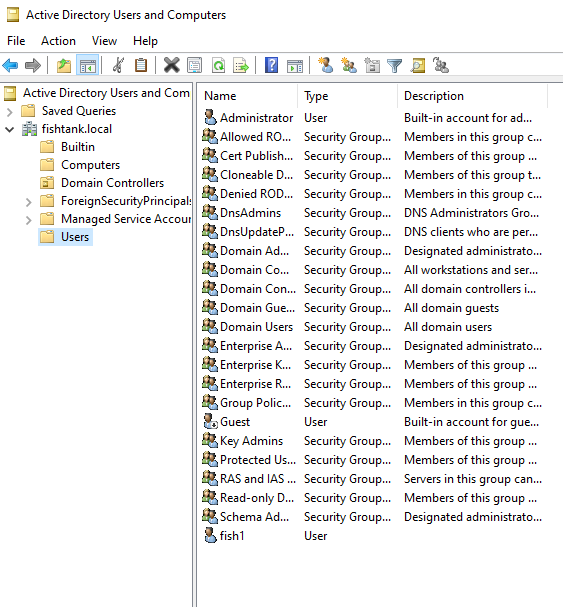Expand the ForeignSecurityPrincipals node
563x607 pixels.
click(x=28, y=202)
